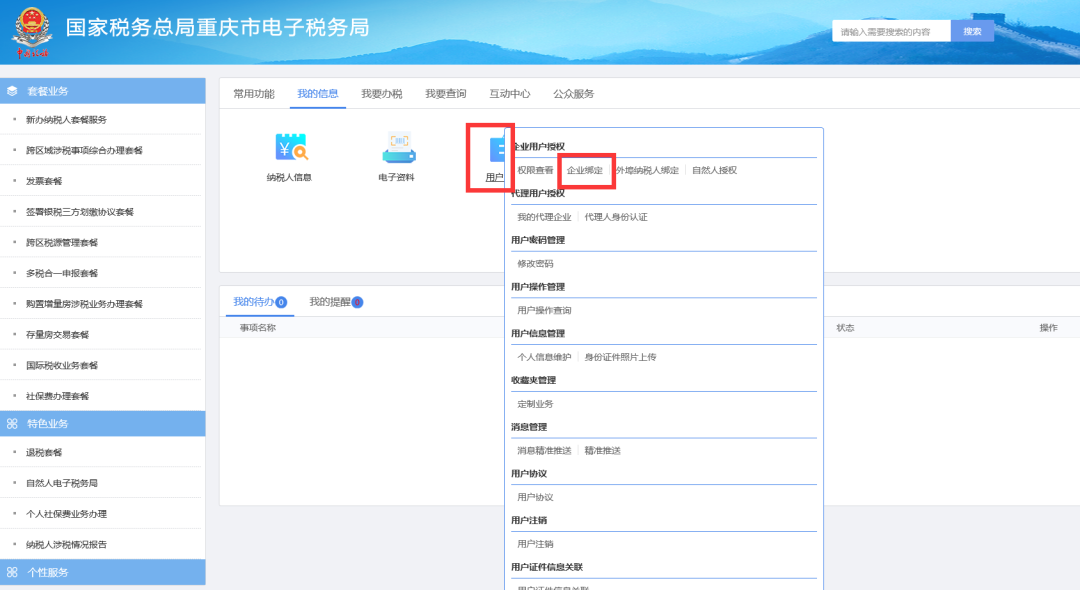
Task: Open 社保费办理套餐 entry
Action: [x=57, y=396]
